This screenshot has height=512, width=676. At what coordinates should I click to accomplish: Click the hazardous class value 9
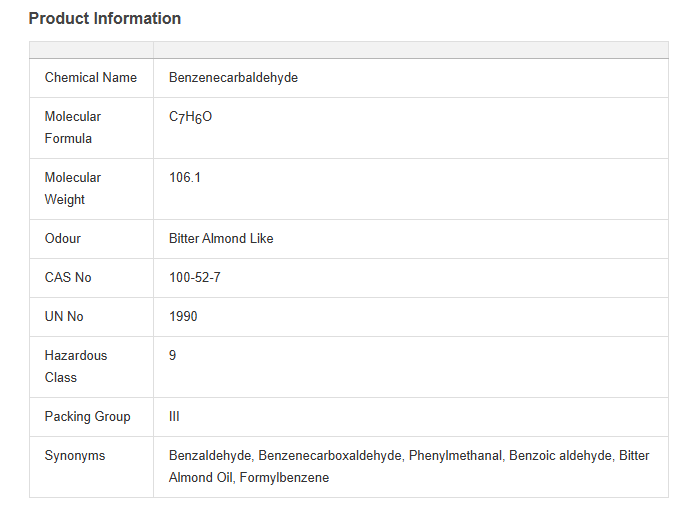[173, 356]
